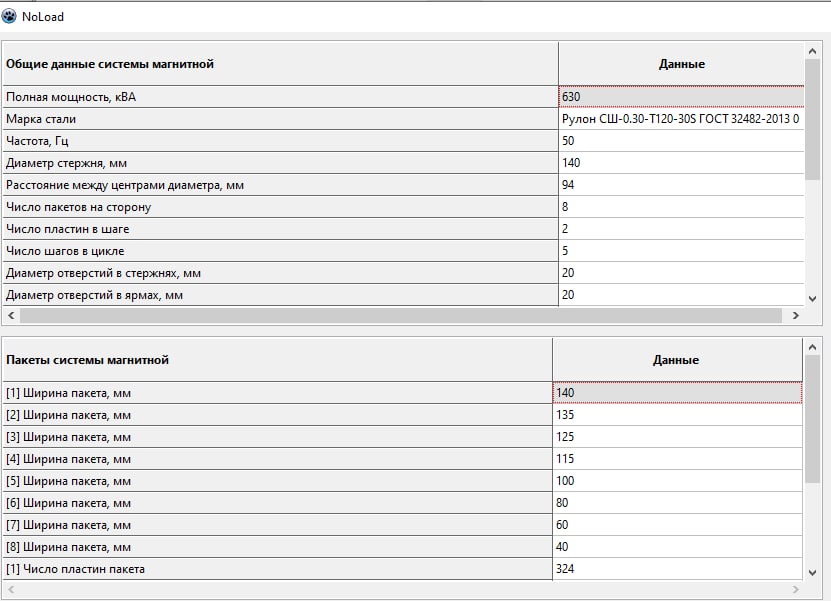Screen dimensions: 831x601
Task: Click upper table vertical scrollbar thumb
Action: [x=812, y=120]
